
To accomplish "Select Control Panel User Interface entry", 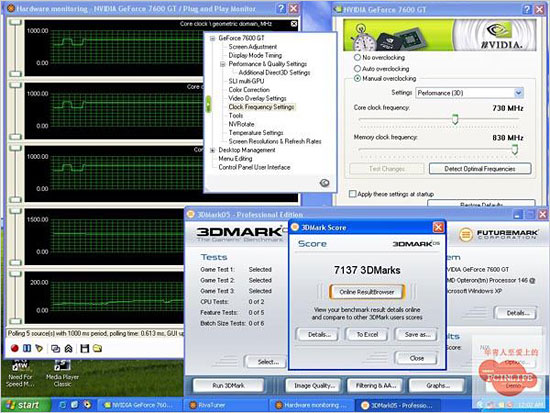I will pyautogui.click(x=254, y=167).
